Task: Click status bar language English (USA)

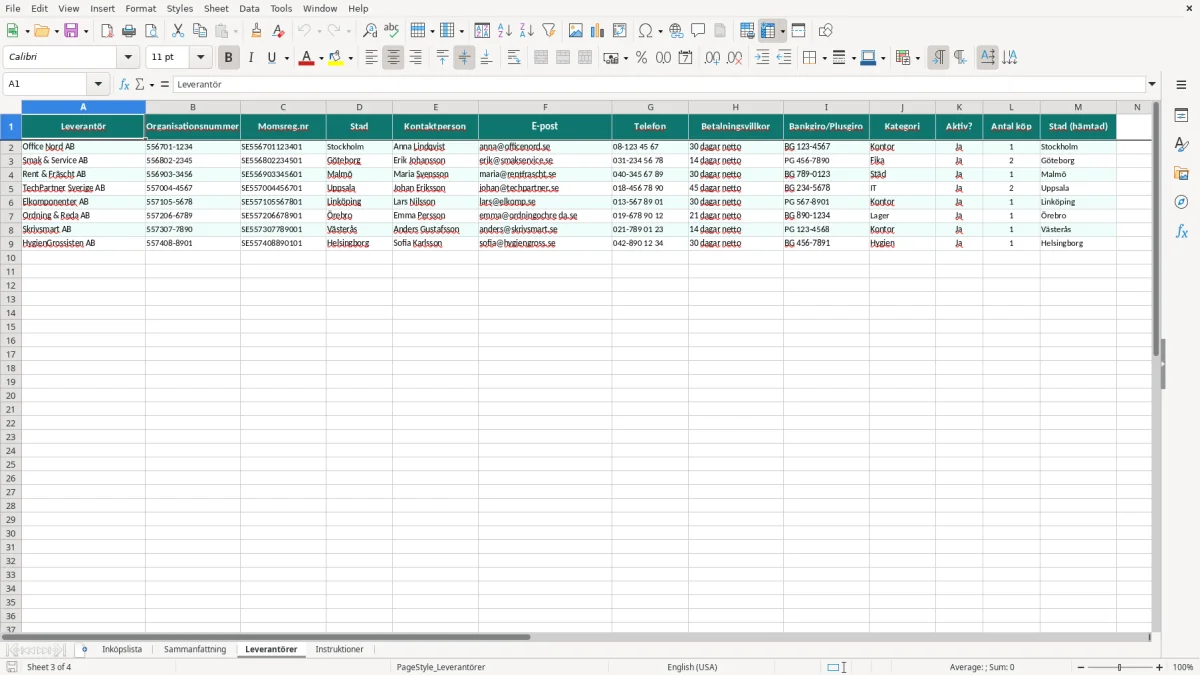Action: point(692,667)
